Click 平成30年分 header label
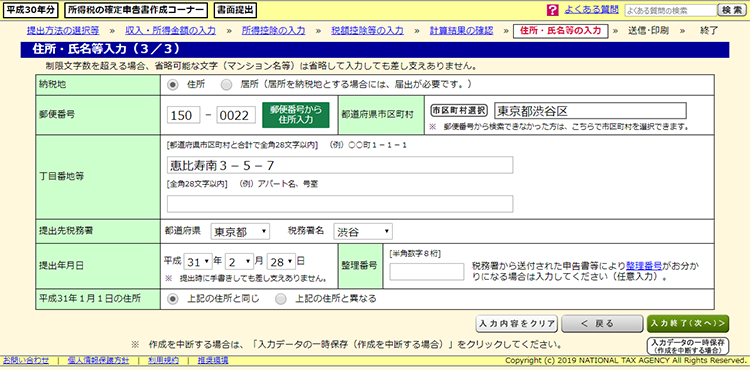Image resolution: width=750 pixels, height=370 pixels. (30, 10)
